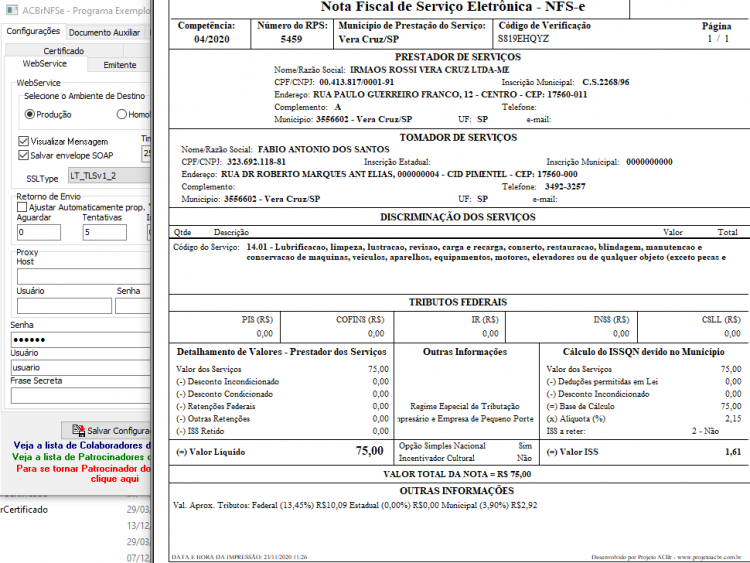750x563 pixels.
Task: Click the Frase Secreta input field
Action: [80, 396]
